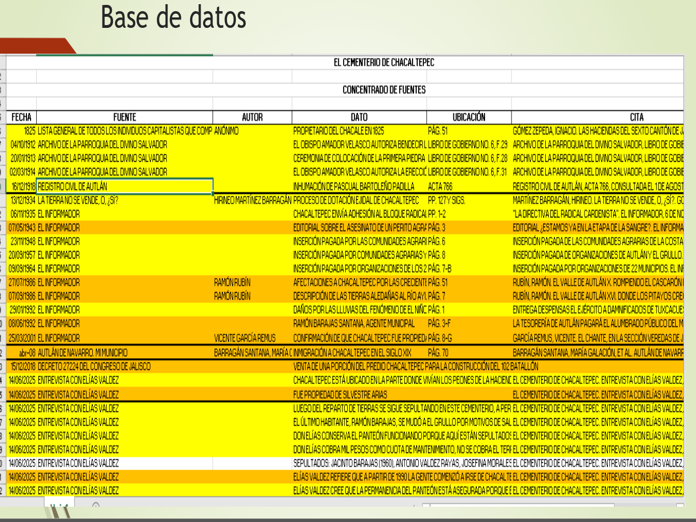
Task: Select 'EL ÚLTIMO HABITANTE, RAMÓN BARAJAS' cell
Action: click(x=402, y=422)
